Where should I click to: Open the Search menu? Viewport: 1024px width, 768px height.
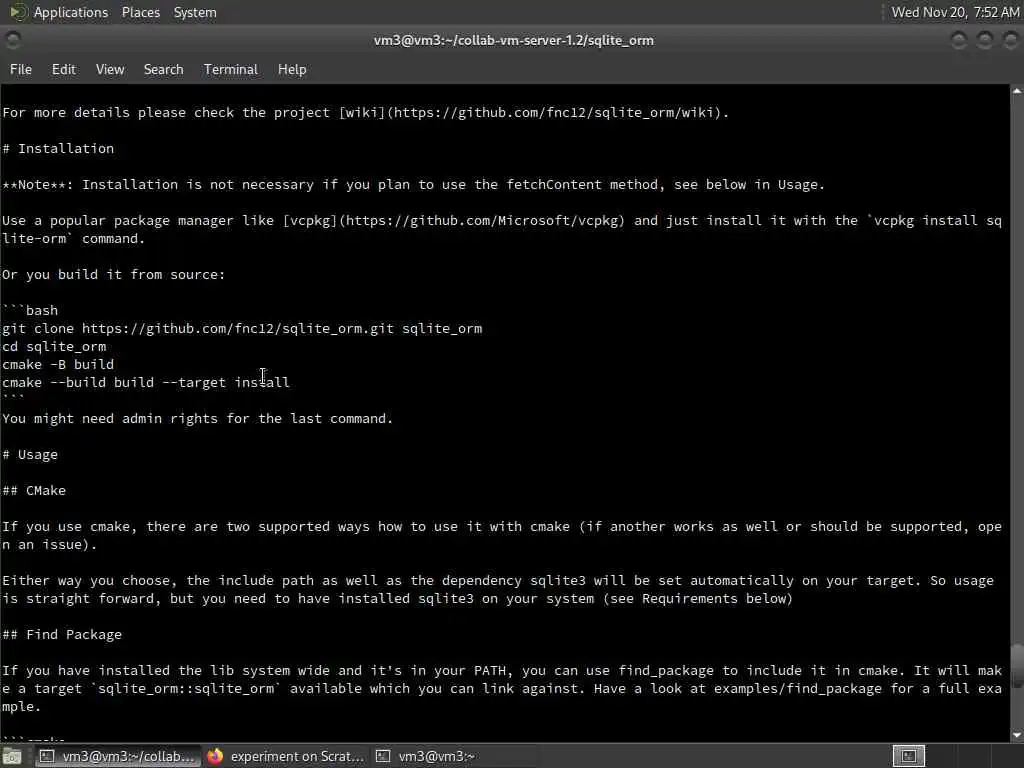[x=163, y=69]
